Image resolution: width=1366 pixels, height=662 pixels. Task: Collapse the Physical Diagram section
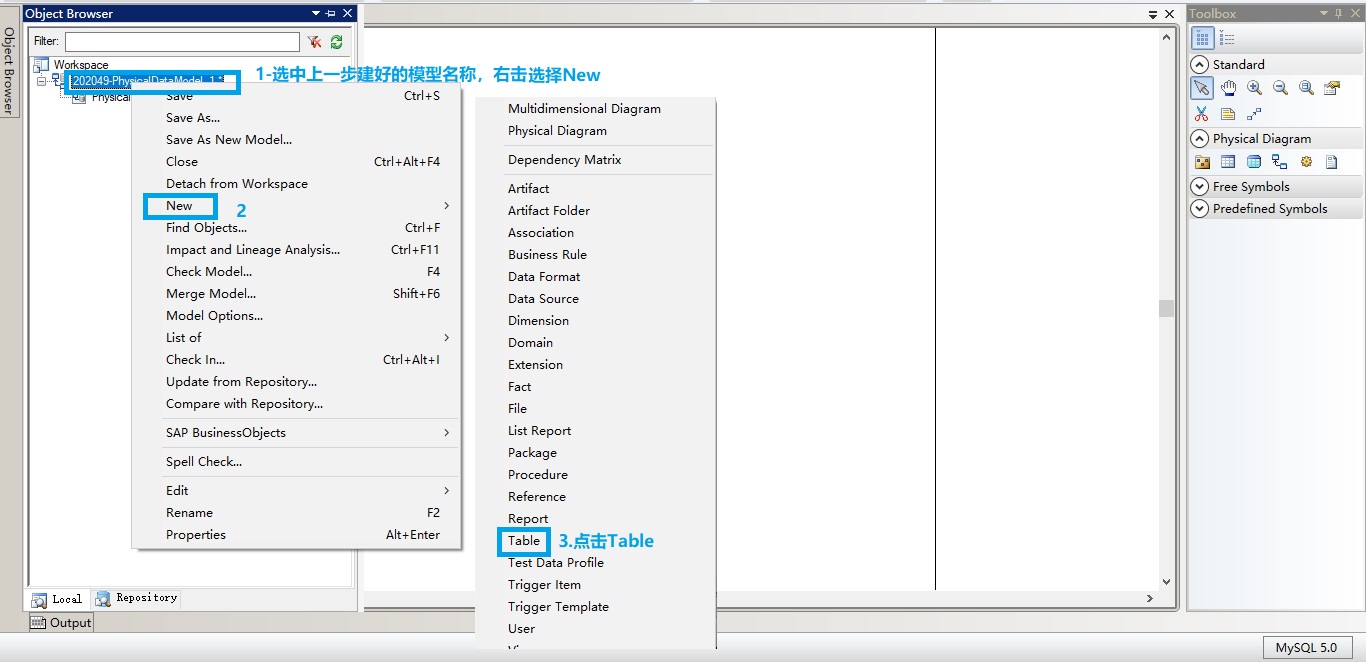point(1200,138)
